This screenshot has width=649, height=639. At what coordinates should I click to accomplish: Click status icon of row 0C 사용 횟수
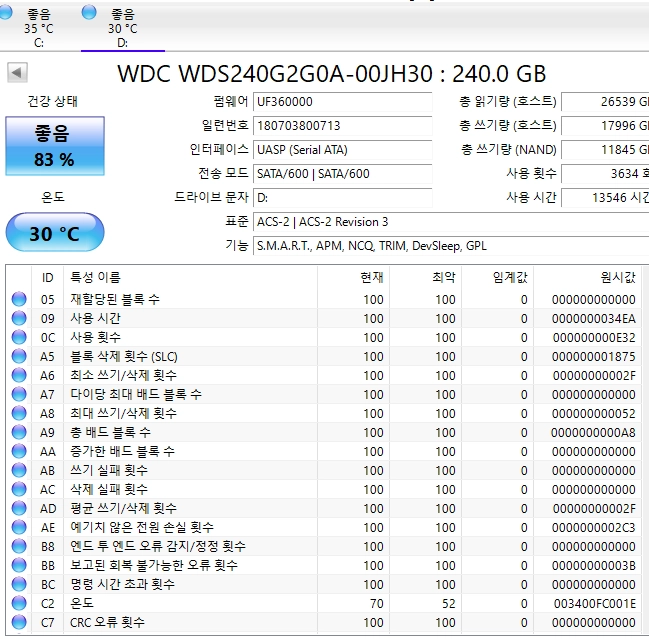19,337
